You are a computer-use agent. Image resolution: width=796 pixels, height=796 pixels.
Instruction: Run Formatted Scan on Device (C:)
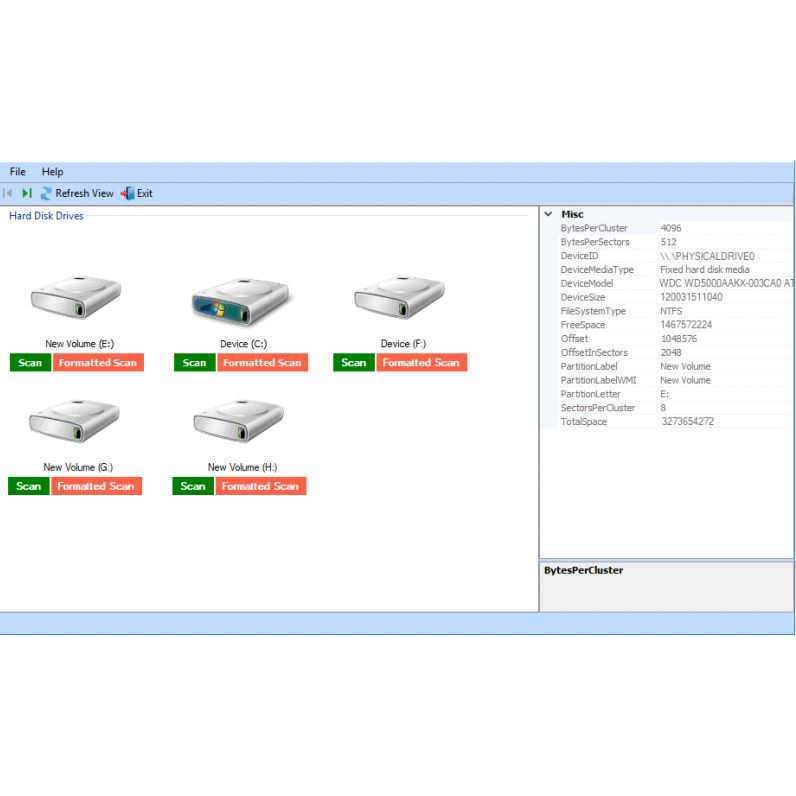click(262, 363)
